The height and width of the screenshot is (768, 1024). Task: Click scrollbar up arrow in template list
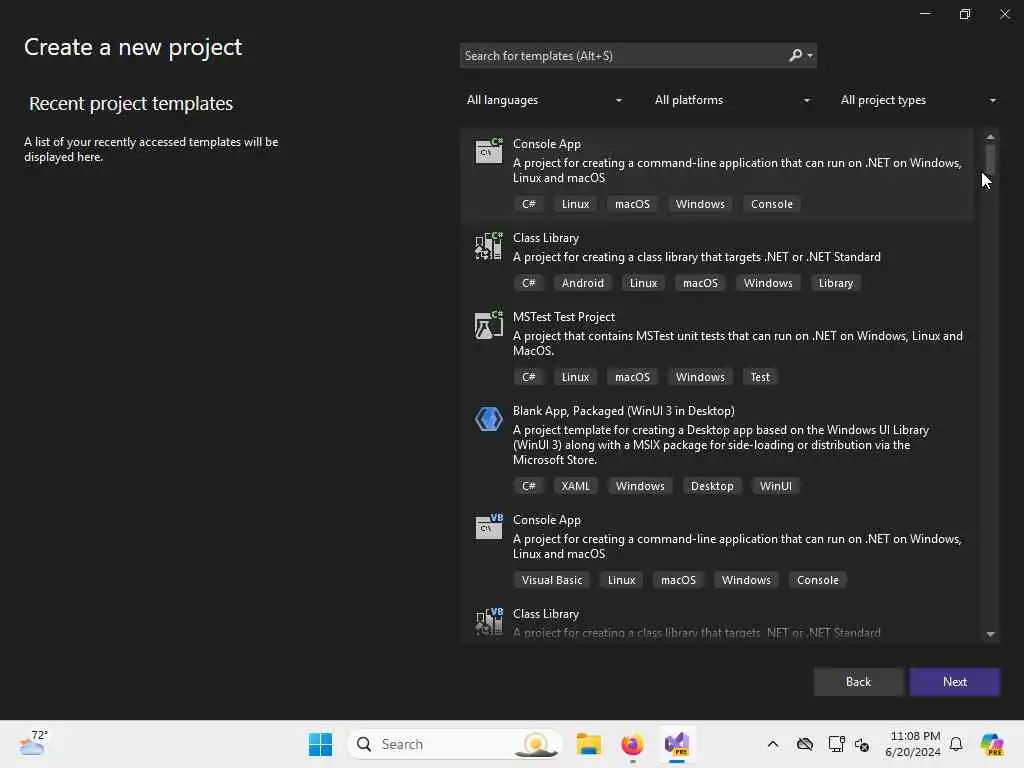pos(990,136)
